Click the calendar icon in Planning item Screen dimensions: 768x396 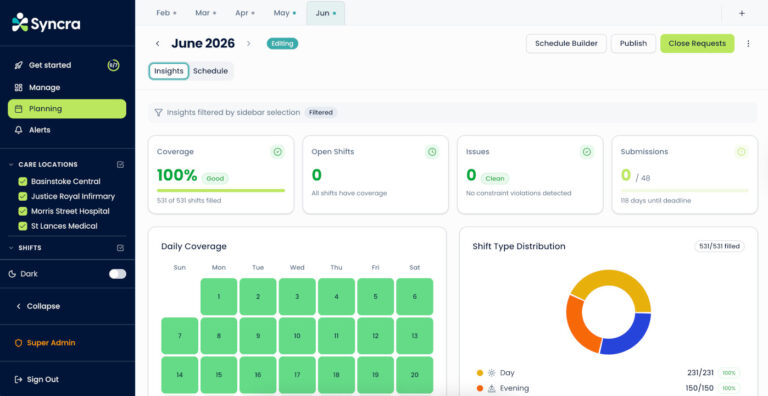click(x=19, y=109)
